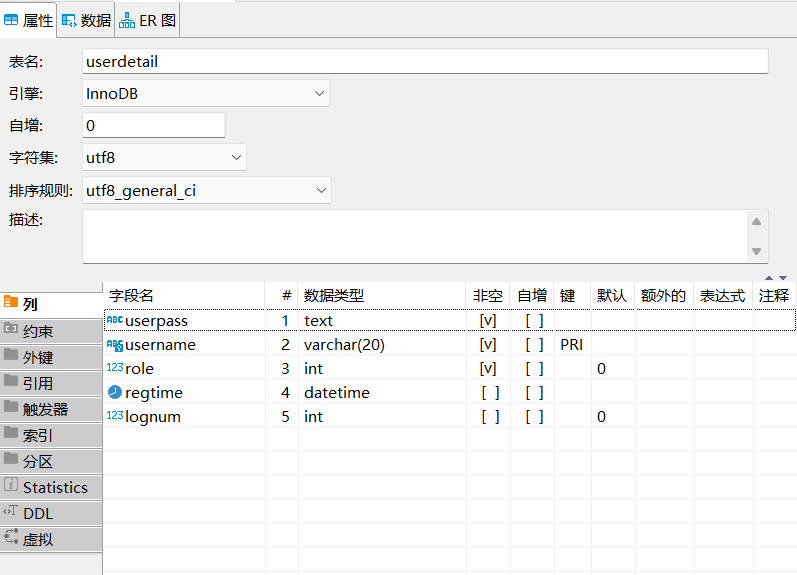Screen dimensions: 797x575
Task: Open the 字符集 utf8 dropdown
Action: click(x=236, y=158)
